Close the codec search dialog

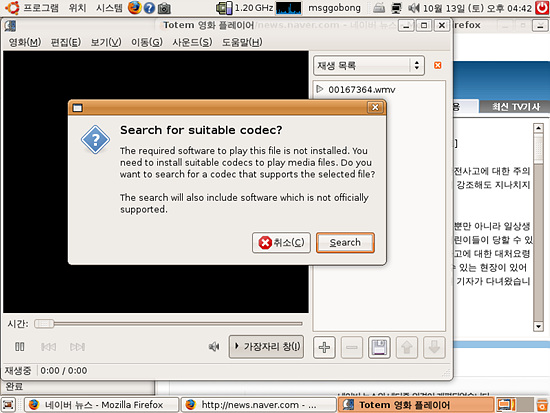375,107
